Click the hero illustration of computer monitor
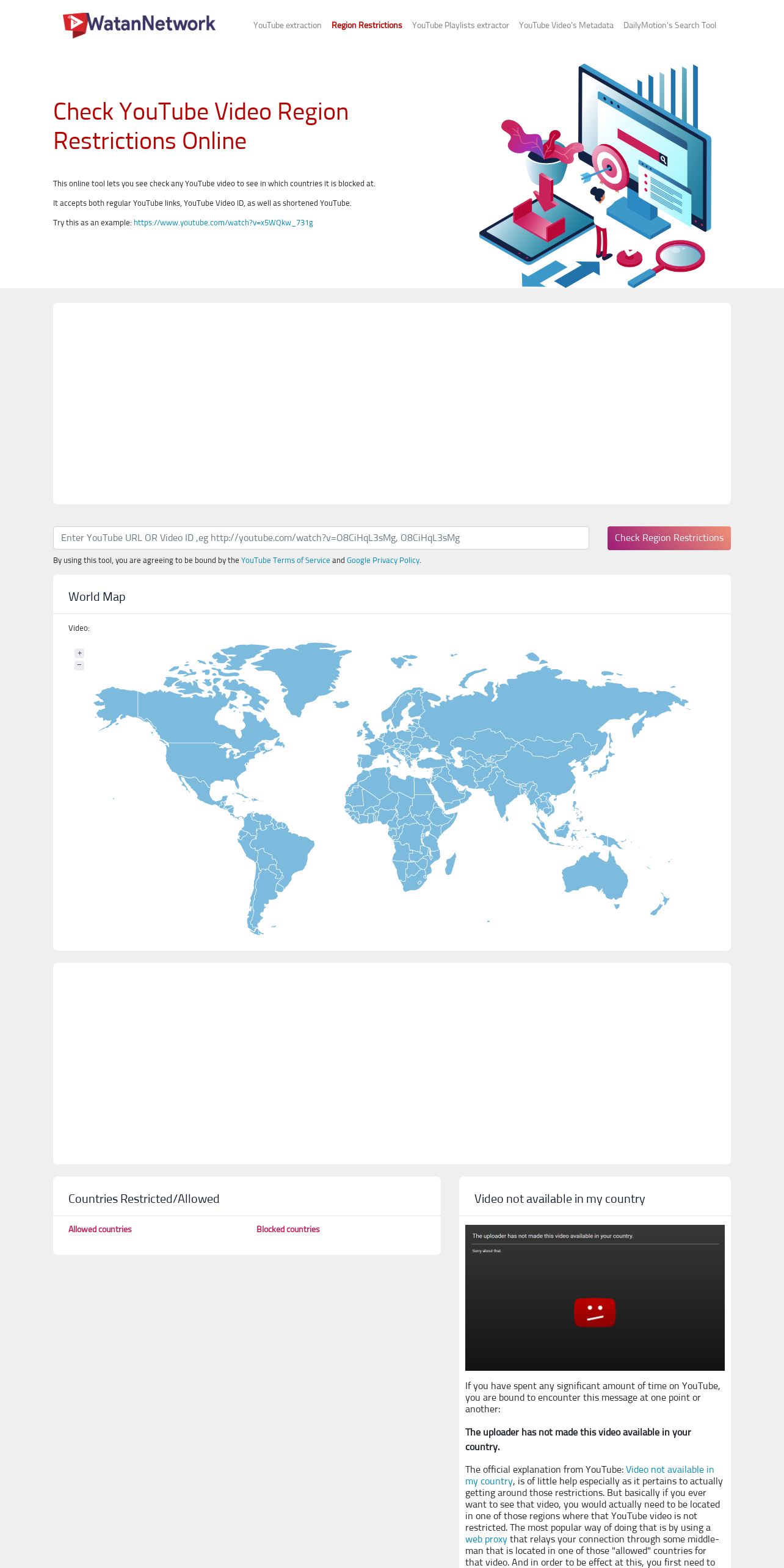The height and width of the screenshot is (1568, 784). coord(595,175)
